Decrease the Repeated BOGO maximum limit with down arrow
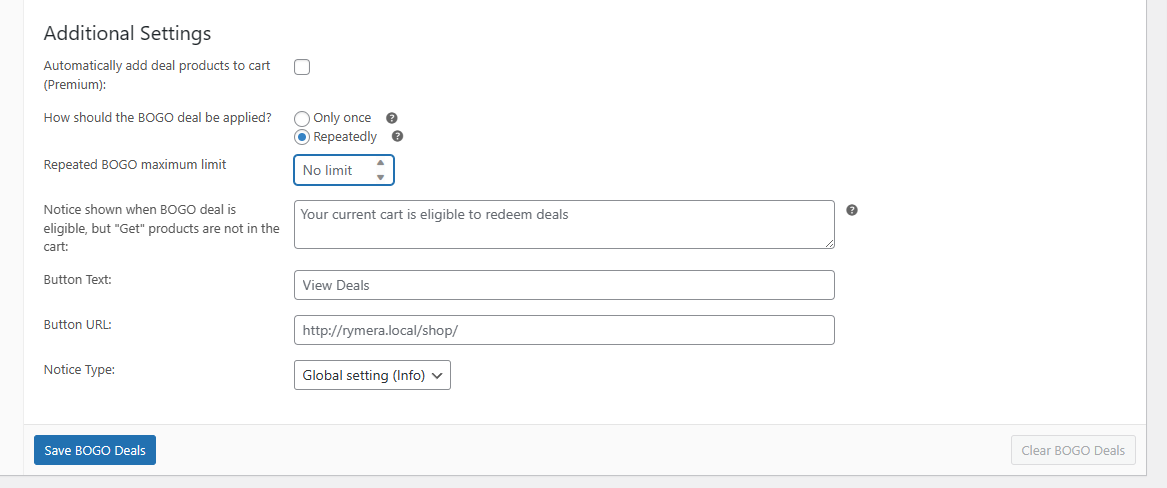 (x=380, y=177)
